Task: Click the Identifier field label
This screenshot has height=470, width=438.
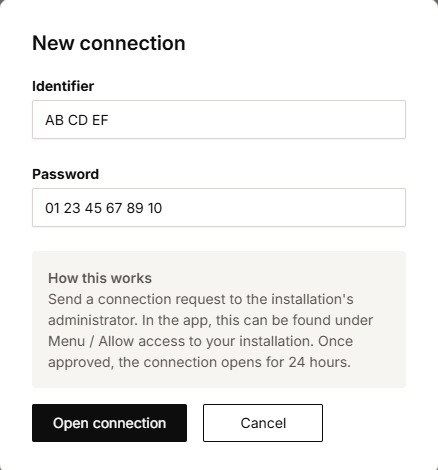Action: pyautogui.click(x=63, y=86)
